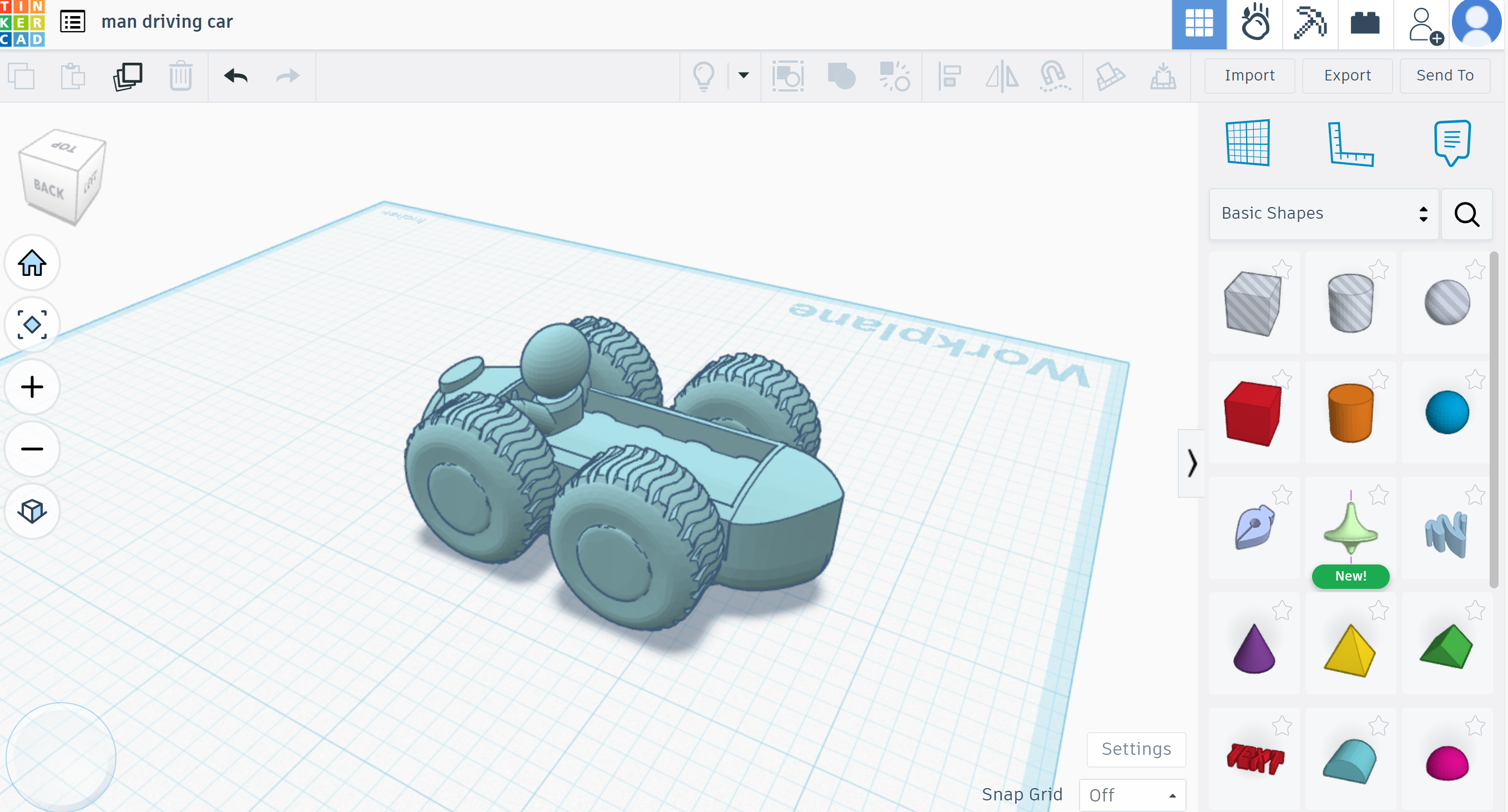Expand the Snap Grid dropdown

tap(1132, 794)
